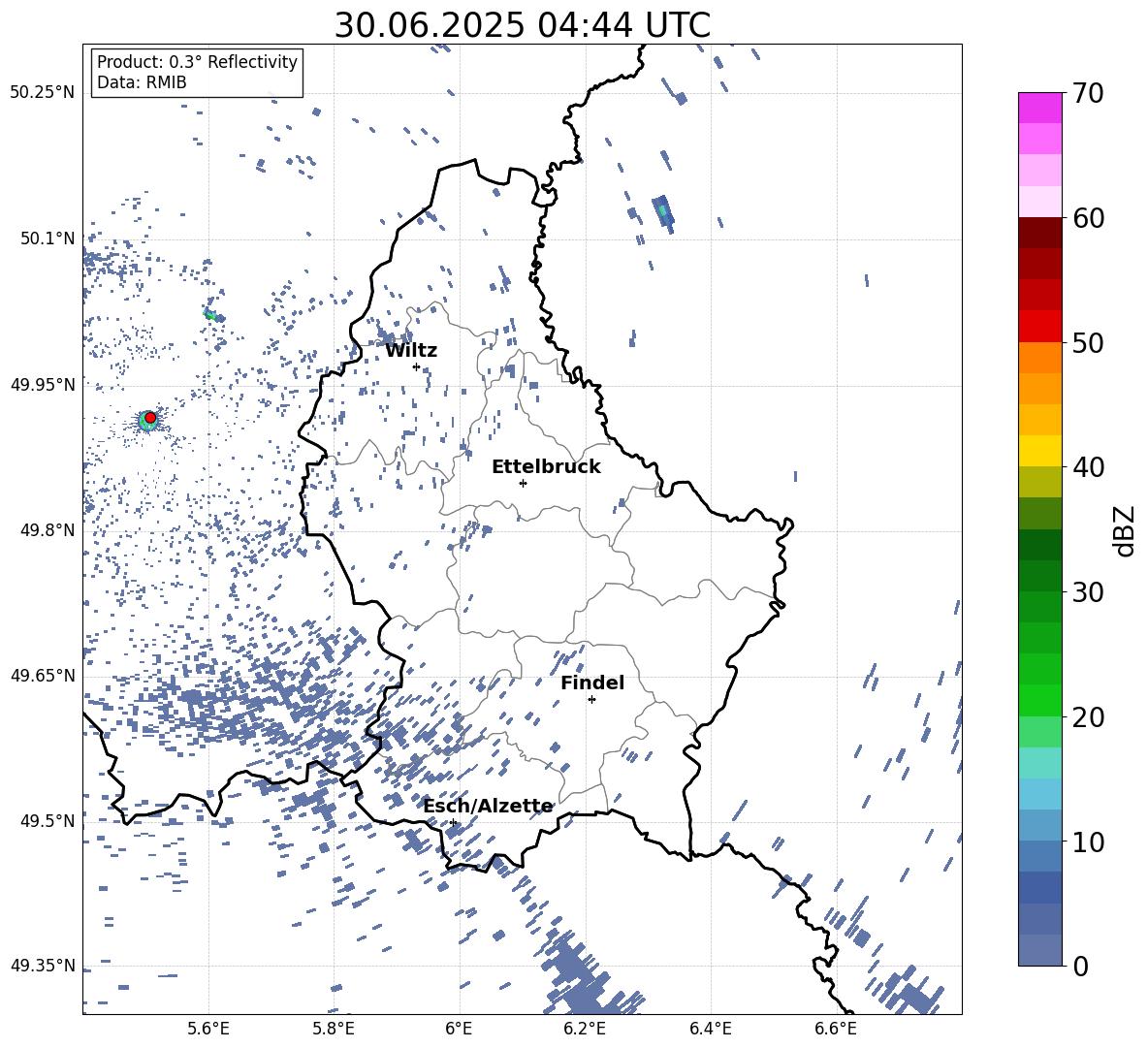Click the colorbar 20 tick label
The height and width of the screenshot is (1048, 1148).
[x=1088, y=716]
